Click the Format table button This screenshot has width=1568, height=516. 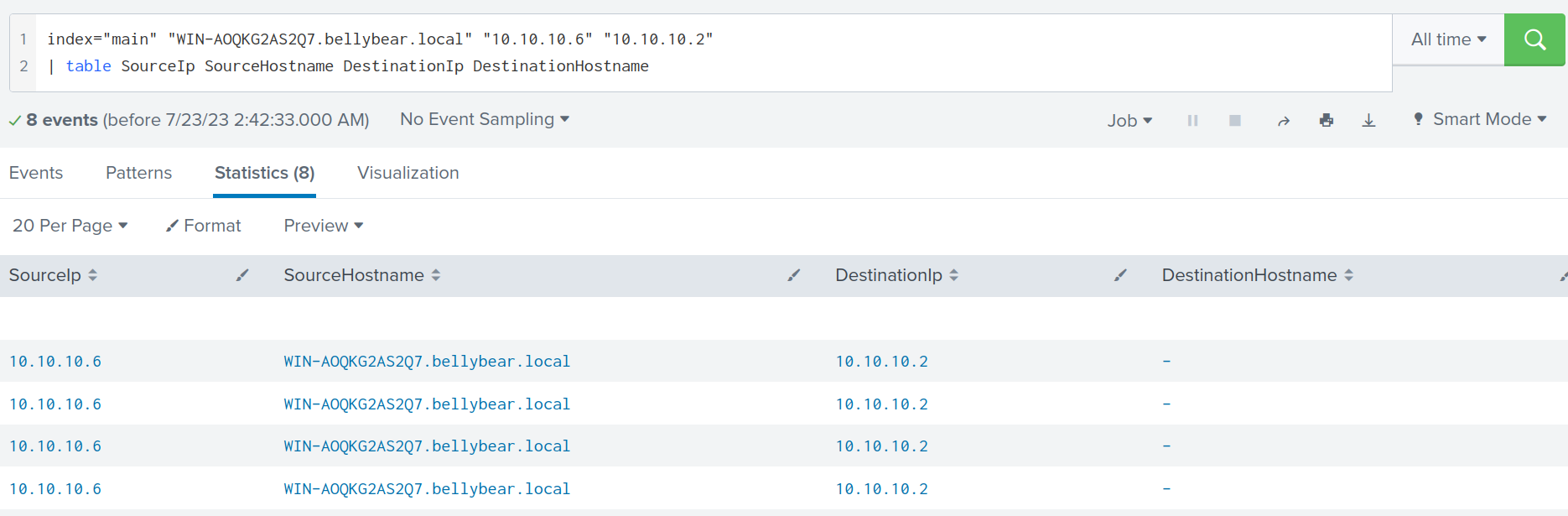tap(204, 226)
